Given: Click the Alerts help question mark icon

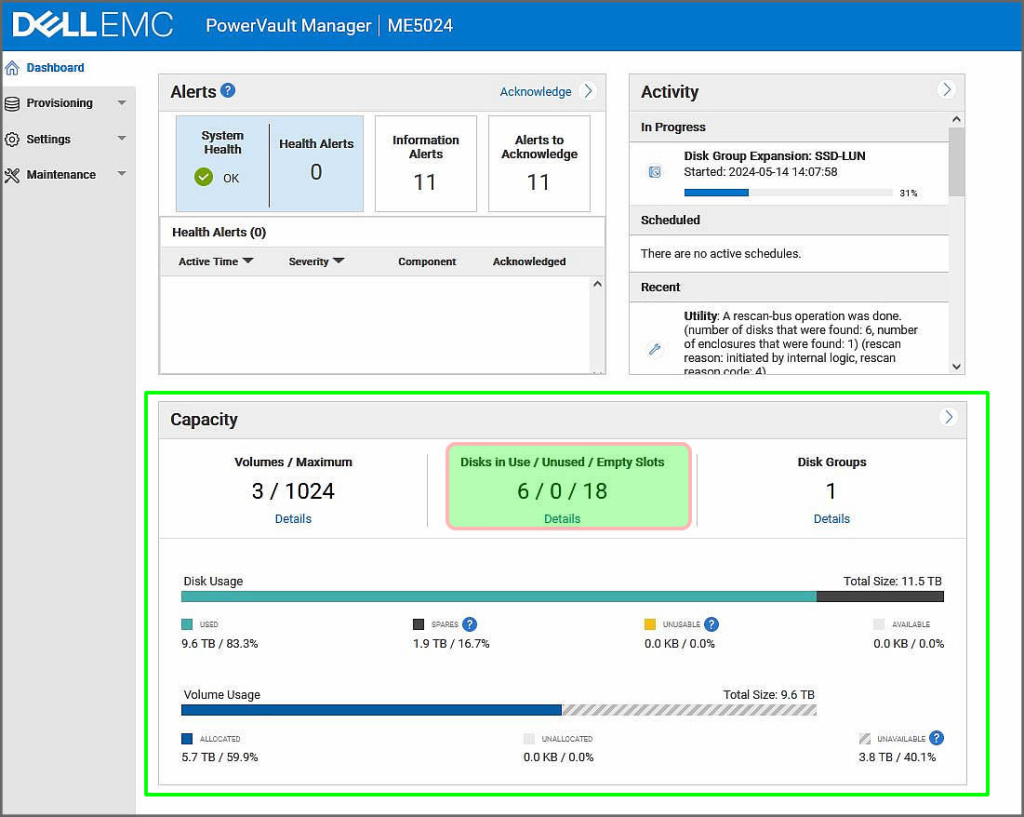Looking at the screenshot, I should [228, 91].
